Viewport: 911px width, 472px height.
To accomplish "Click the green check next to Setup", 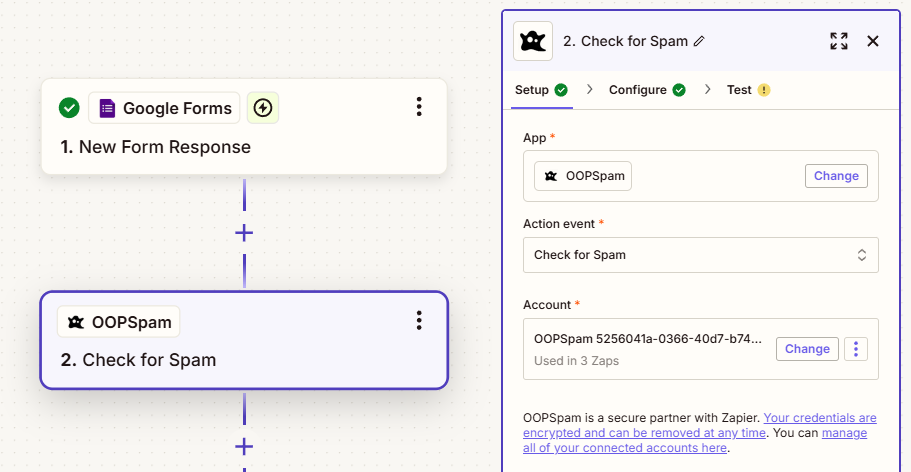I will (x=561, y=90).
